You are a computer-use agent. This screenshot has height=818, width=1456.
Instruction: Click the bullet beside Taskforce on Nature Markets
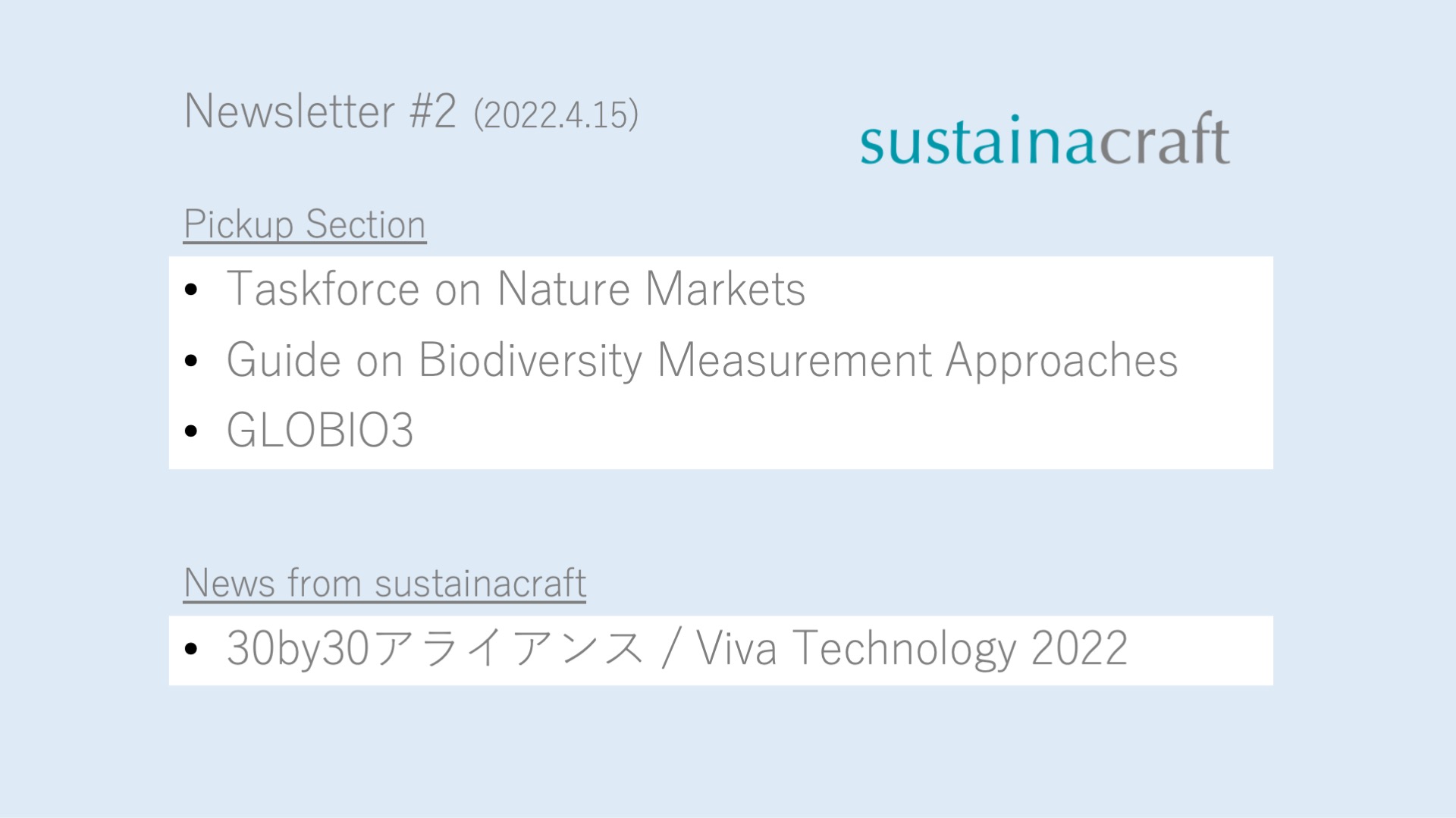click(191, 289)
